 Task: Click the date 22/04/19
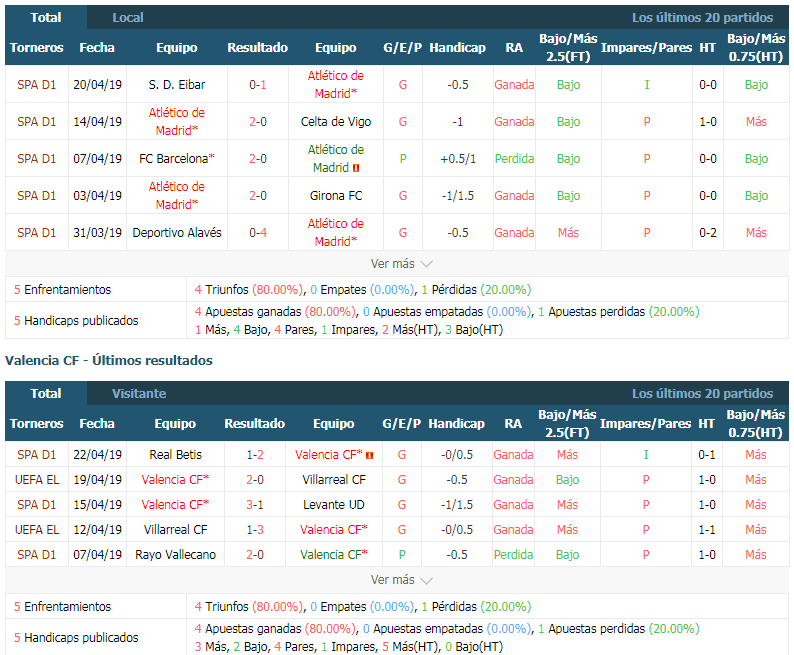tap(97, 455)
